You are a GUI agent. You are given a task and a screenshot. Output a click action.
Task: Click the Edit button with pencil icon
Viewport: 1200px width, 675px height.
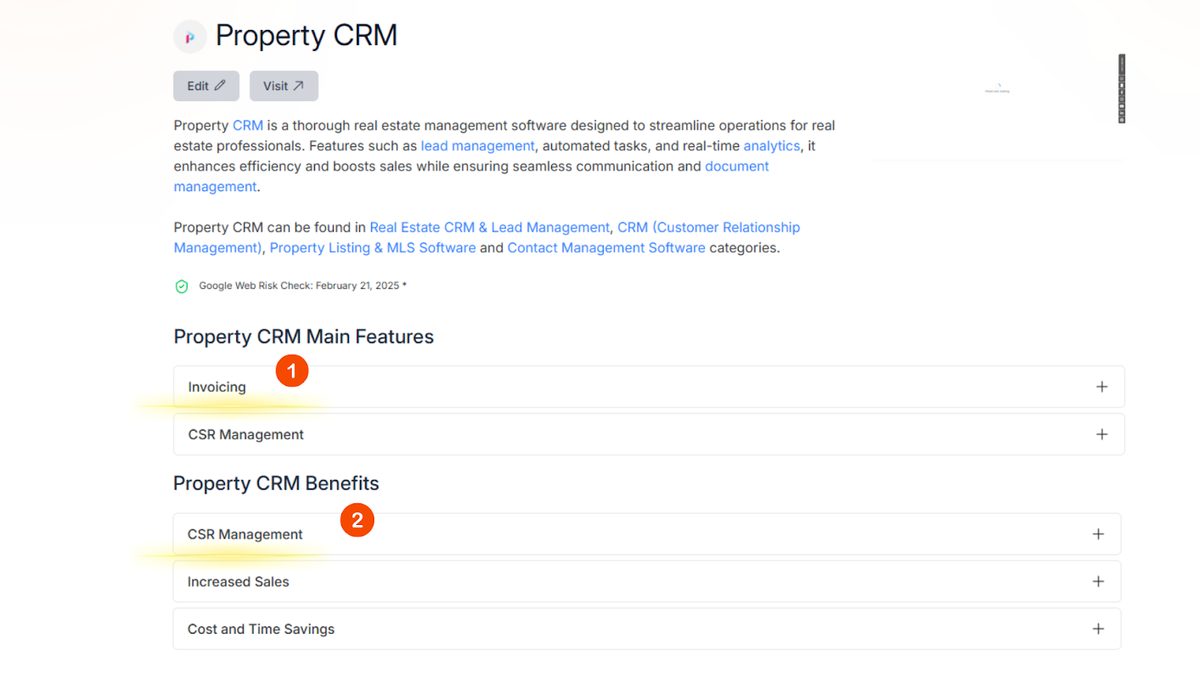click(206, 86)
